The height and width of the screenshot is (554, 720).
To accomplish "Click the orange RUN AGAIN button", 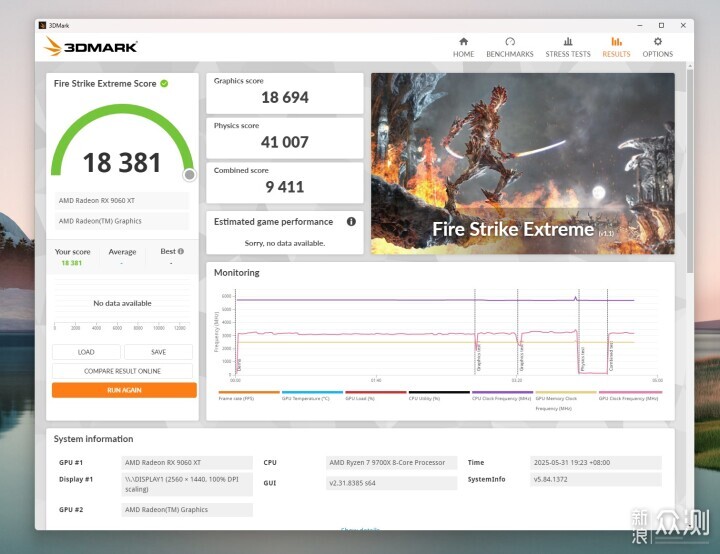I will [124, 390].
